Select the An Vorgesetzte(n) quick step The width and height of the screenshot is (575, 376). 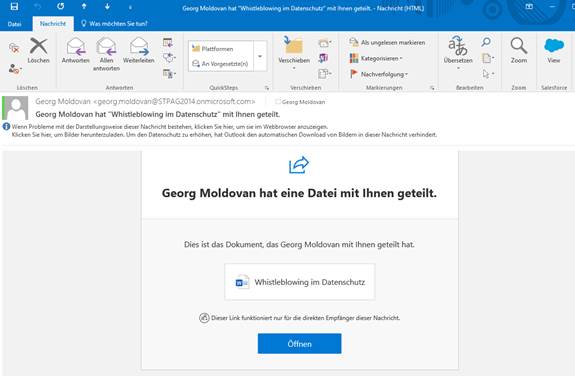click(221, 64)
